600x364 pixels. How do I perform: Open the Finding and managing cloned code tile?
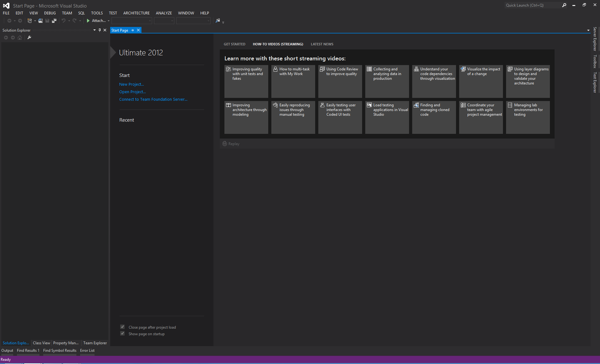[434, 118]
